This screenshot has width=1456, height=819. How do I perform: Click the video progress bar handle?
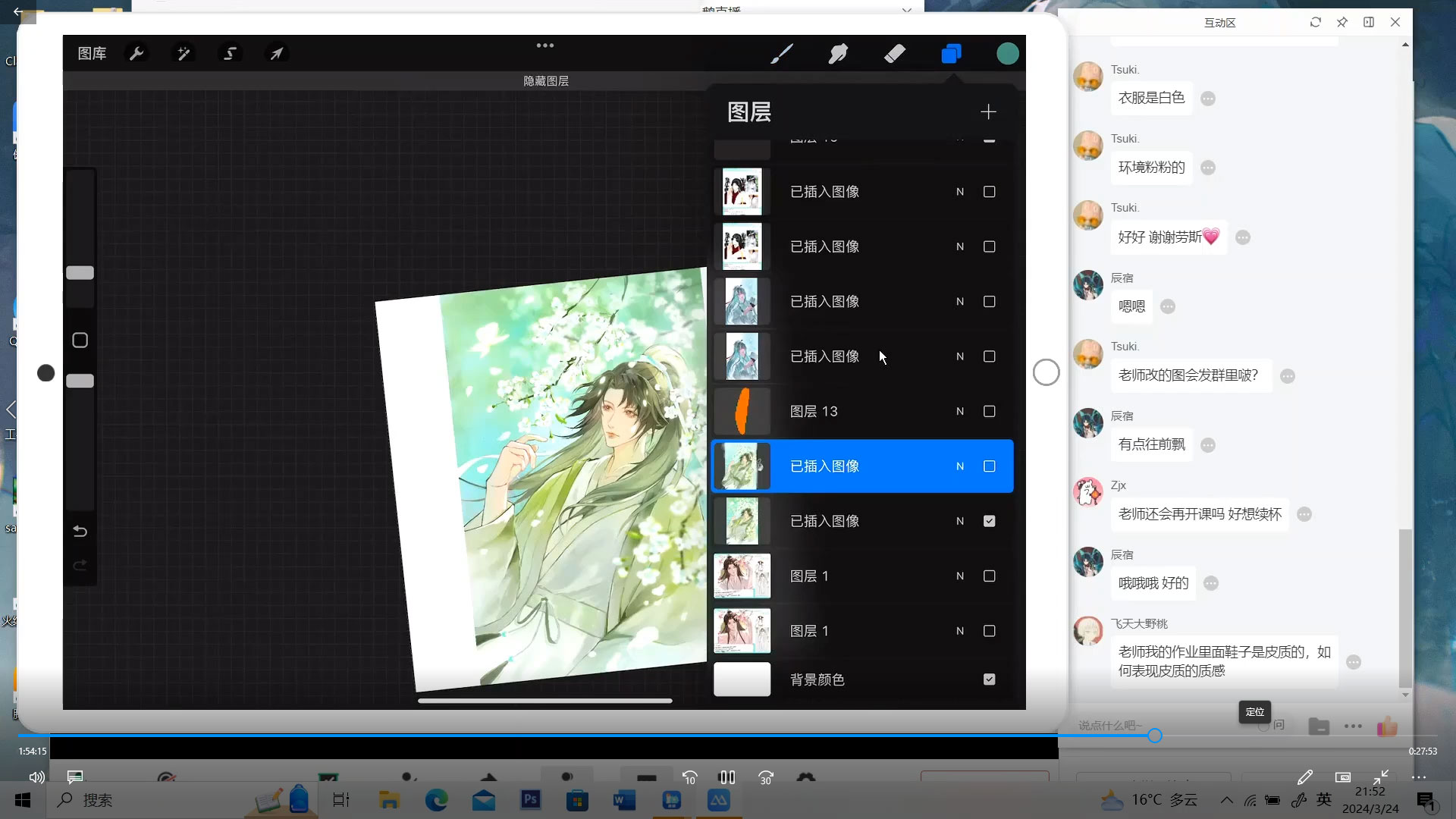[1154, 736]
